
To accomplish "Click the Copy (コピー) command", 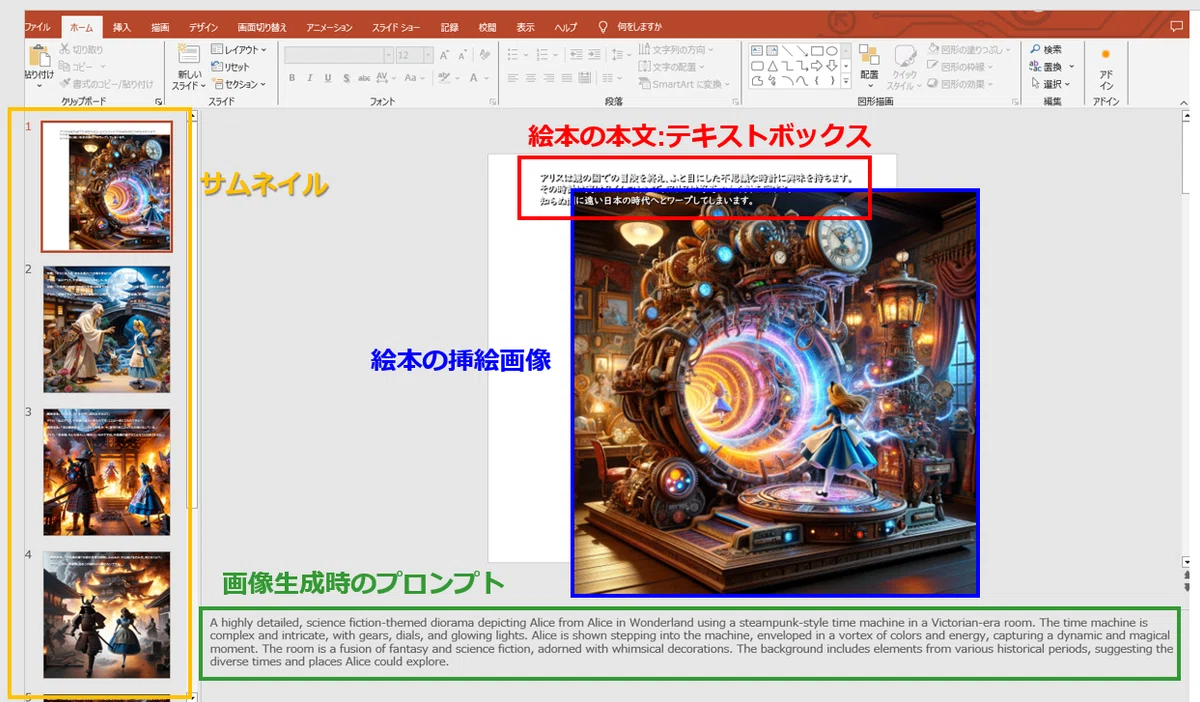I will (82, 66).
